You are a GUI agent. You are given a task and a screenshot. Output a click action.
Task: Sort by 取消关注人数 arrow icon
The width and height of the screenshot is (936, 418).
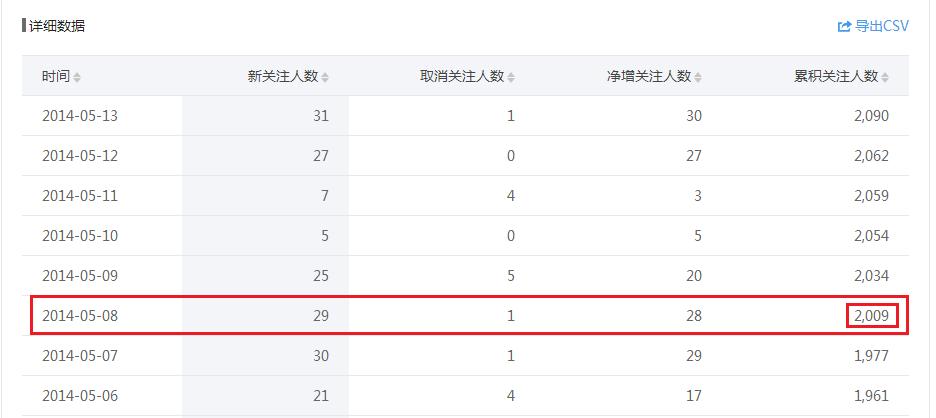[511, 77]
